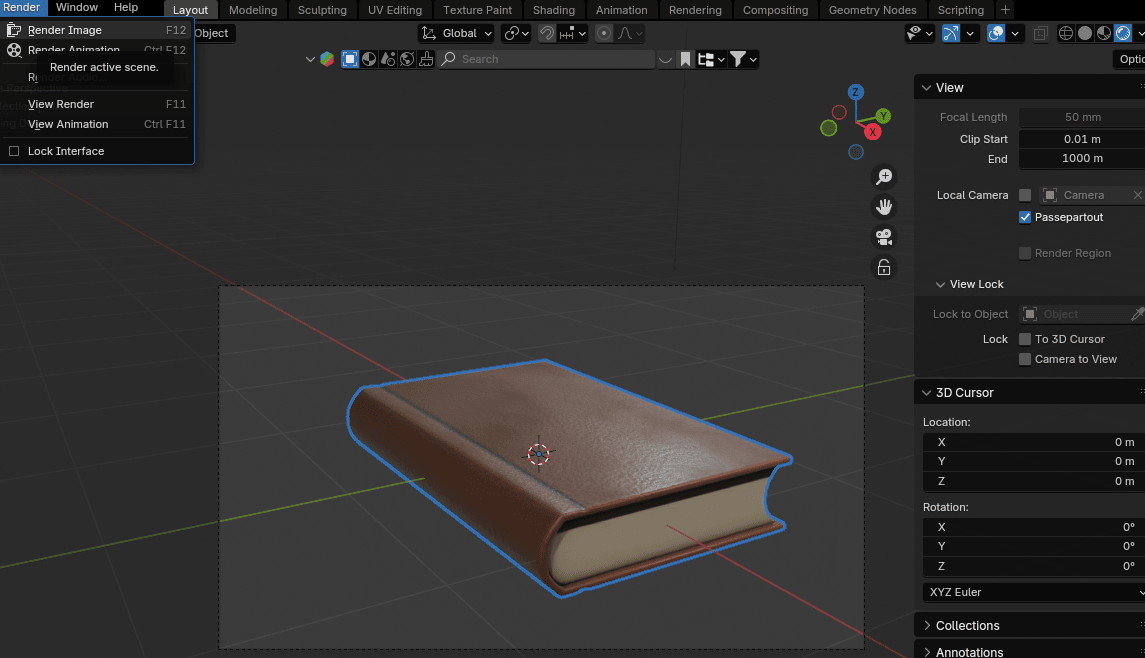The height and width of the screenshot is (658, 1145).
Task: Click the hand pan view icon
Action: (x=884, y=207)
